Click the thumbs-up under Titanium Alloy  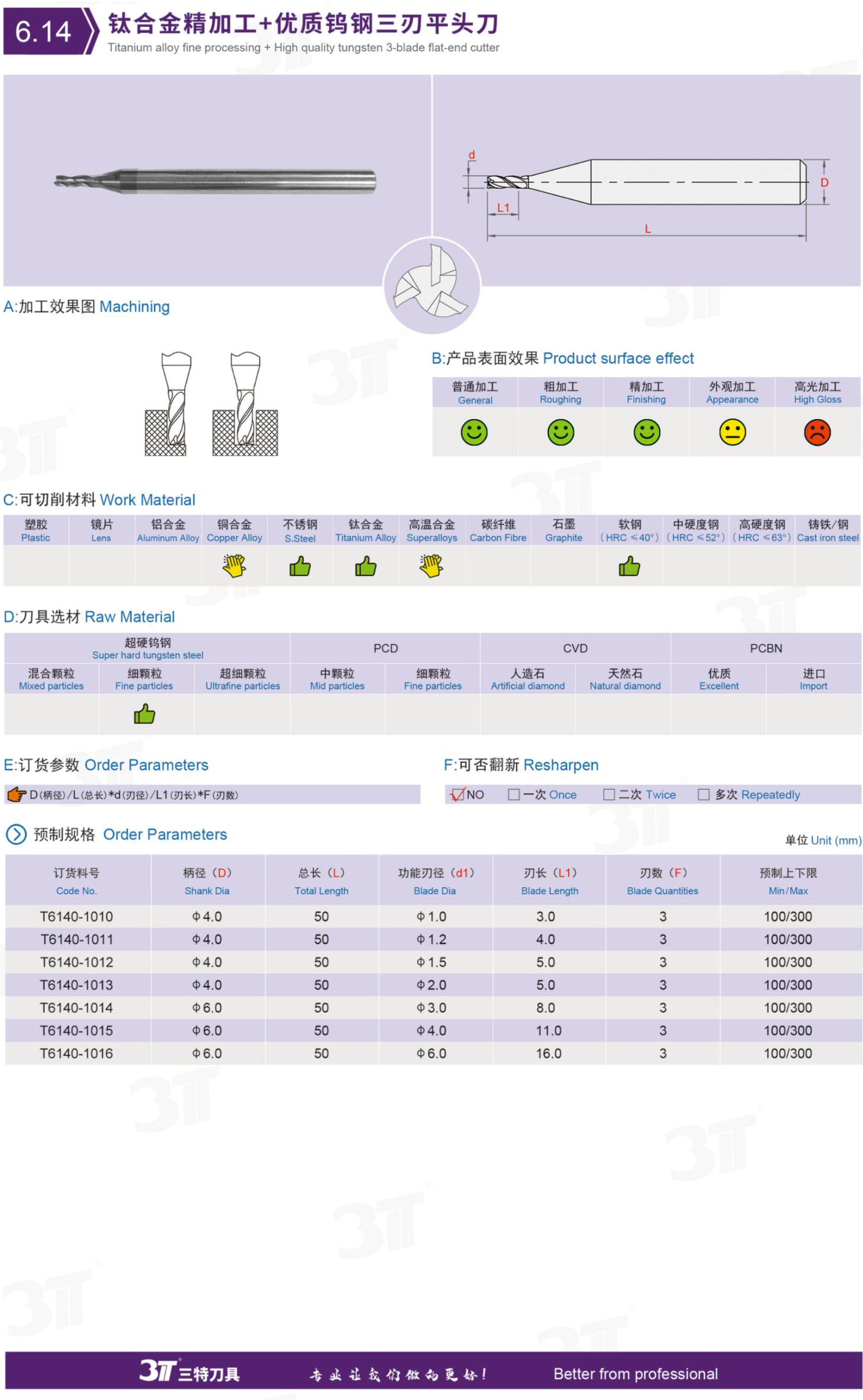point(365,566)
